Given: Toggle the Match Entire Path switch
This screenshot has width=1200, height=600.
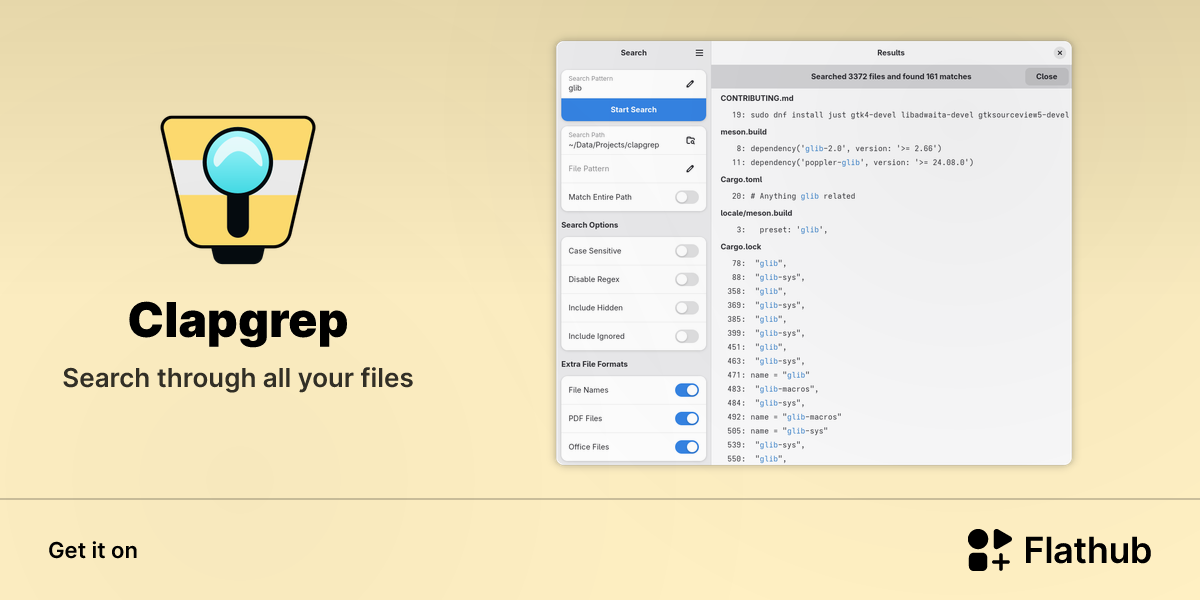Looking at the screenshot, I should (x=687, y=197).
